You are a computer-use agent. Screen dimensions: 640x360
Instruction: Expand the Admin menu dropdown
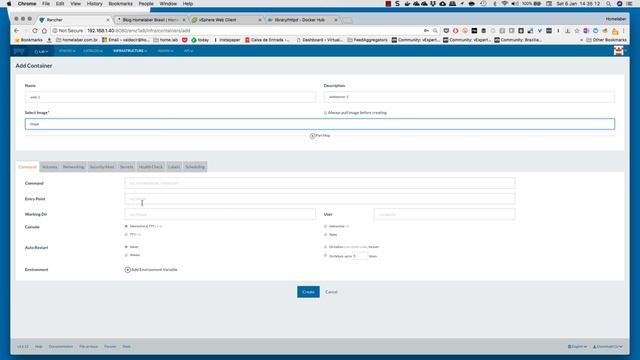165,51
